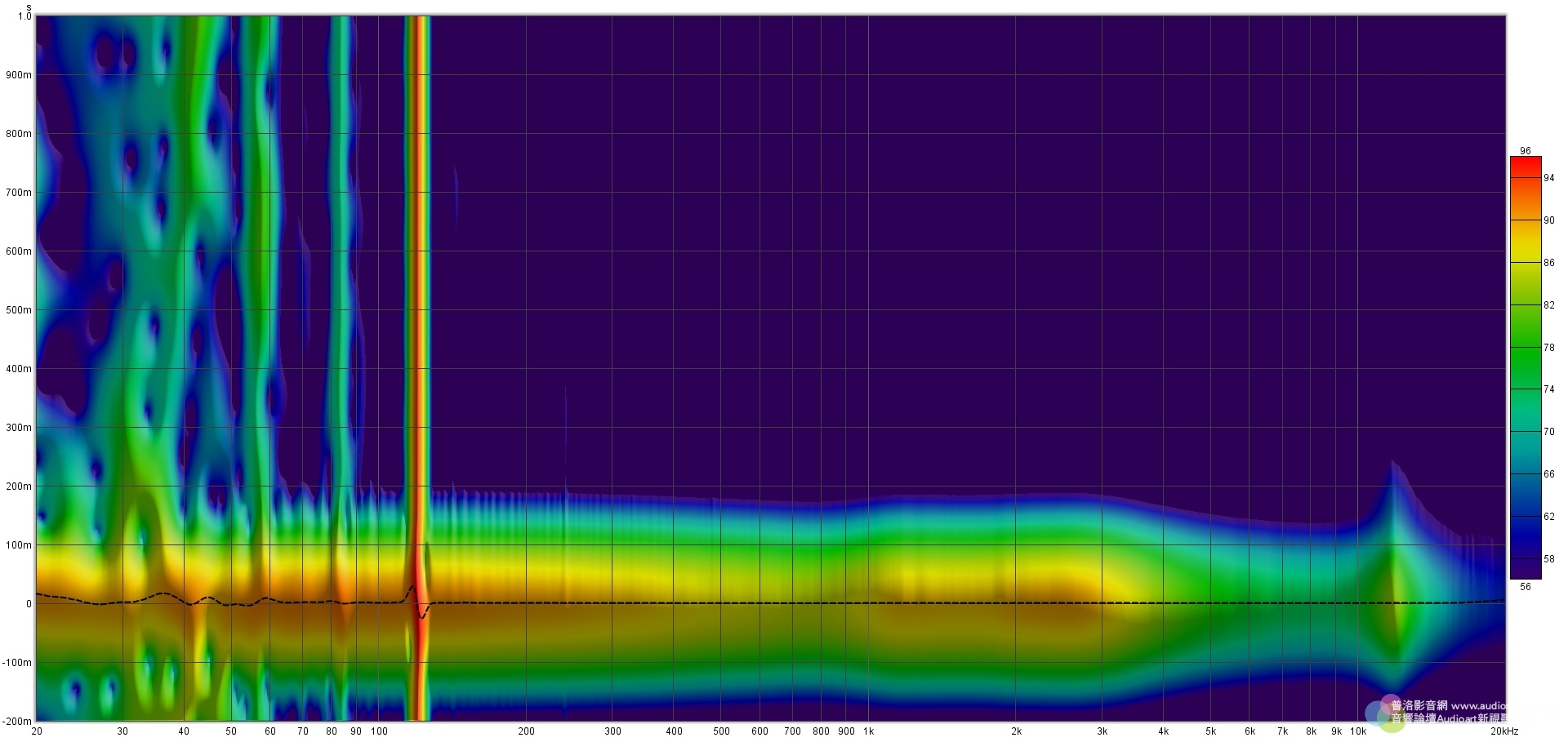Click the 90 Hz frequency axis label

(x=356, y=731)
